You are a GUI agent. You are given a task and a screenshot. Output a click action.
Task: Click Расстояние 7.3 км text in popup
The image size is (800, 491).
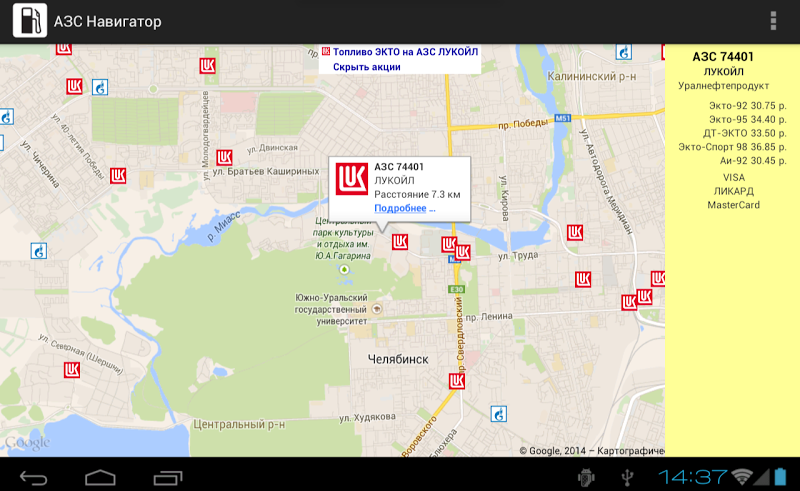click(x=417, y=194)
